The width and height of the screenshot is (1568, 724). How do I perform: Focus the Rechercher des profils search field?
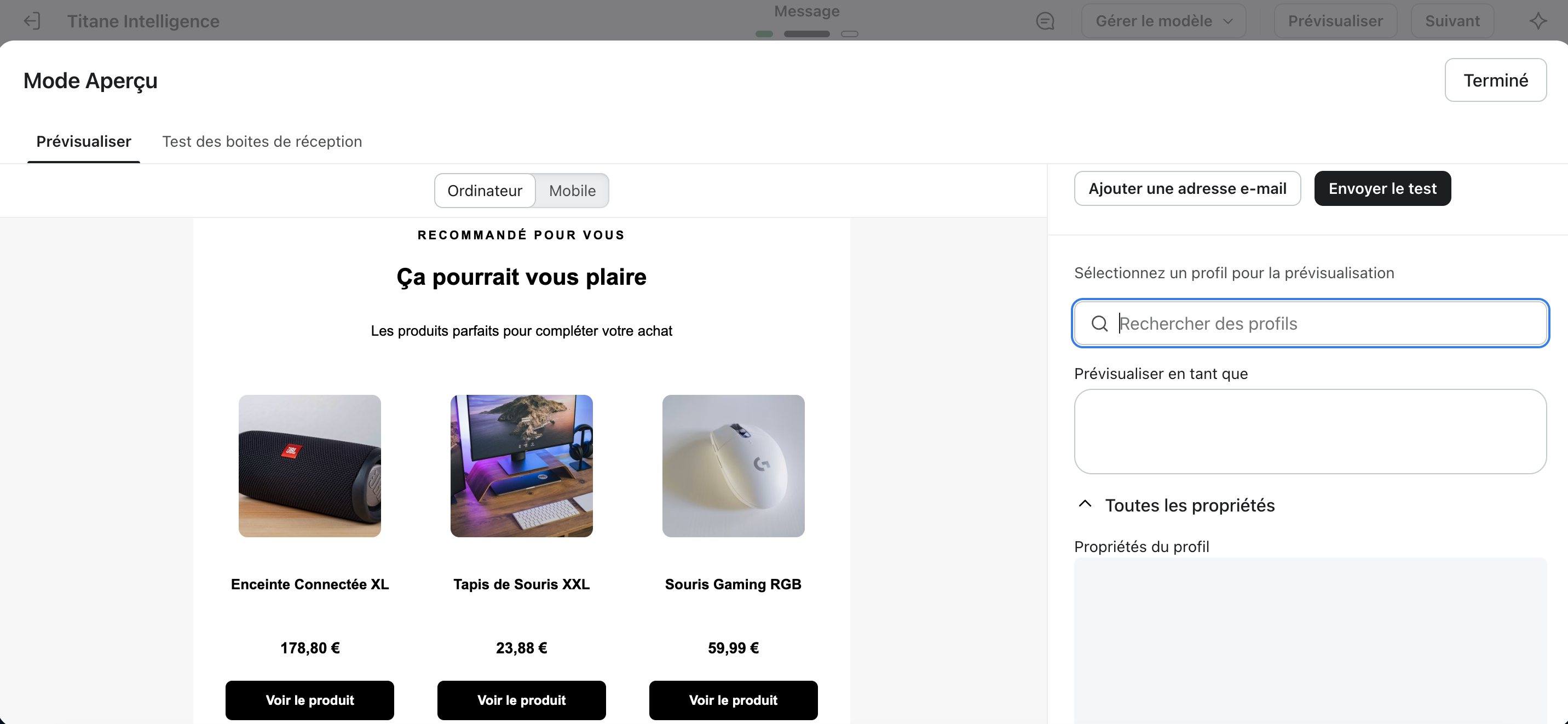[1311, 323]
